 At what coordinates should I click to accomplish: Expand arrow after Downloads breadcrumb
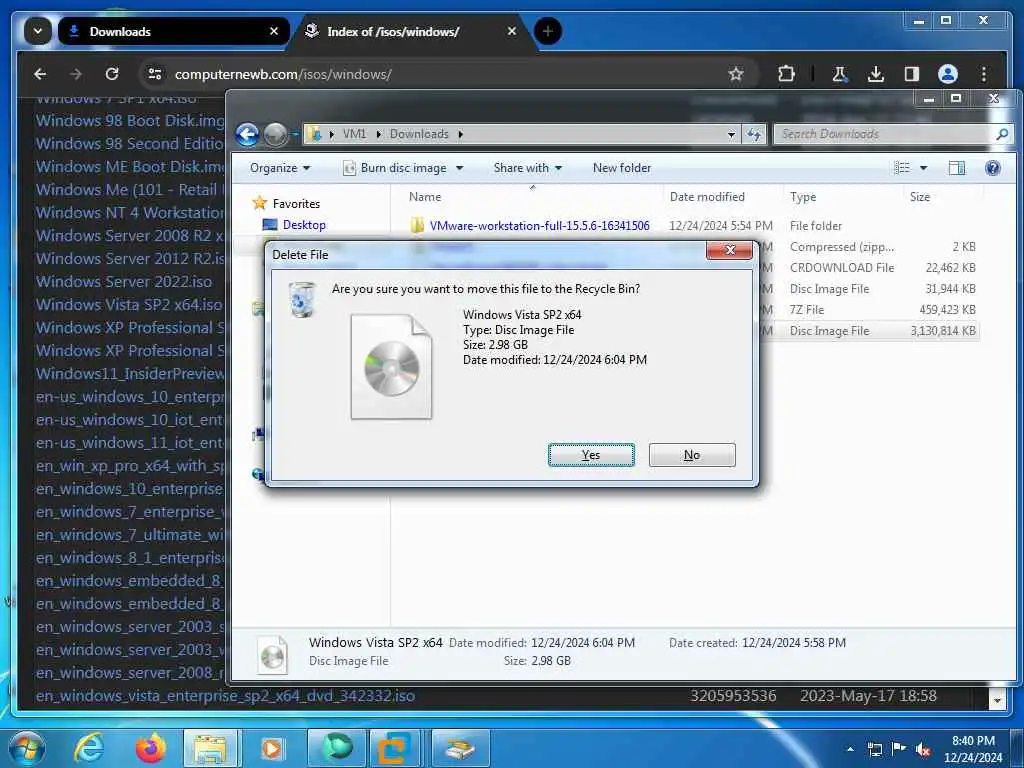pyautogui.click(x=460, y=134)
